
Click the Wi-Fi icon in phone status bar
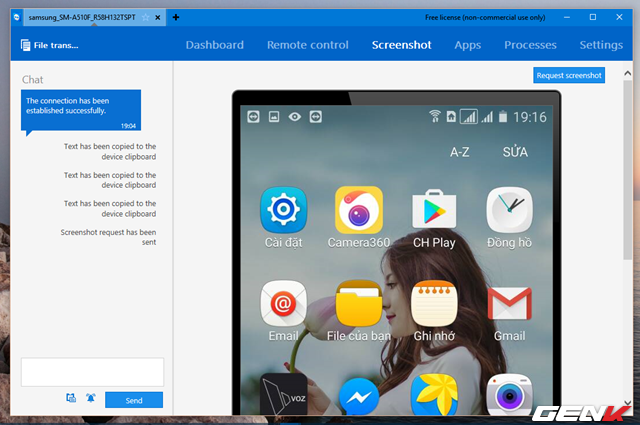pyautogui.click(x=435, y=116)
